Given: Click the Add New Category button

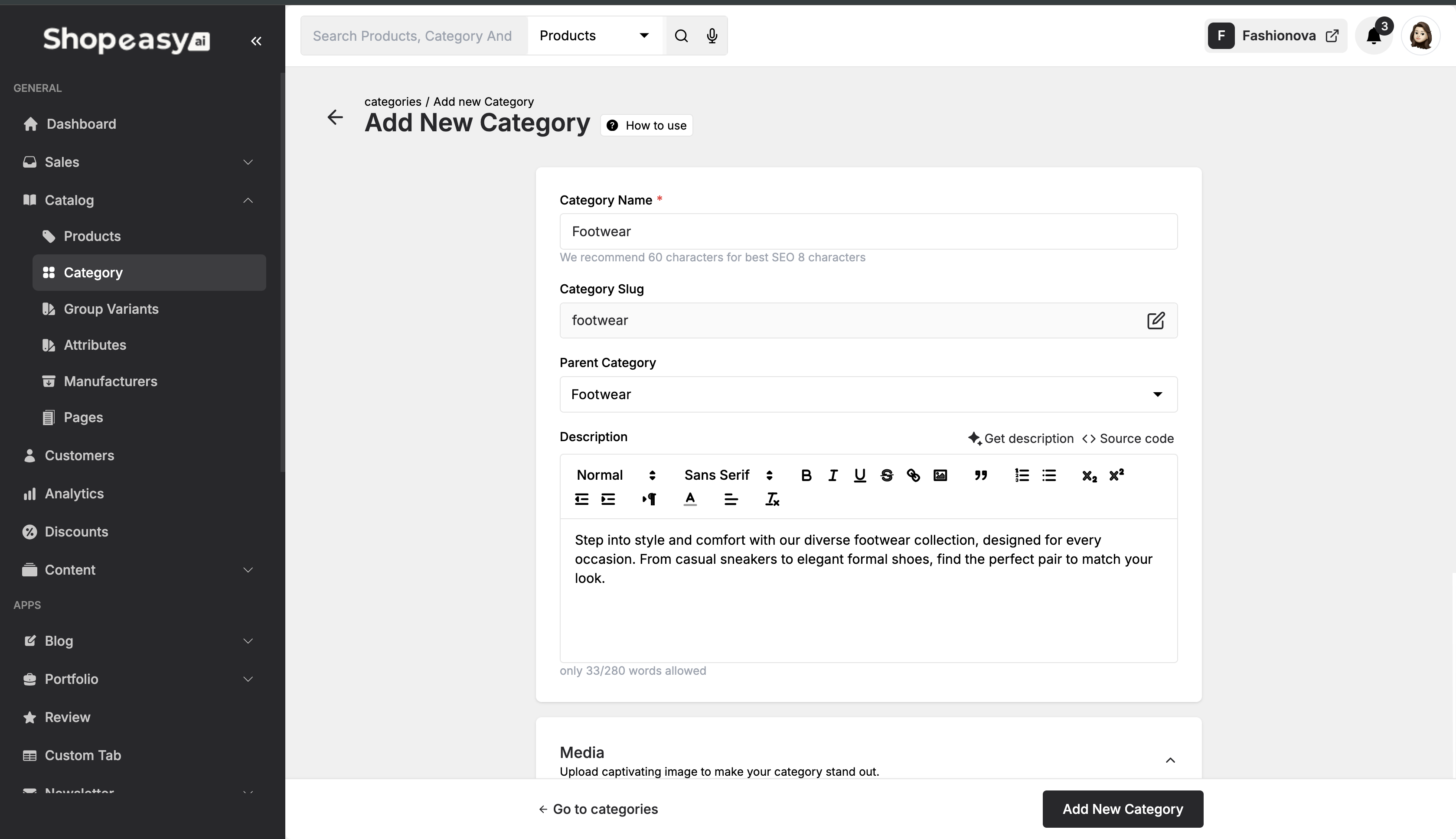Looking at the screenshot, I should click(x=1122, y=809).
